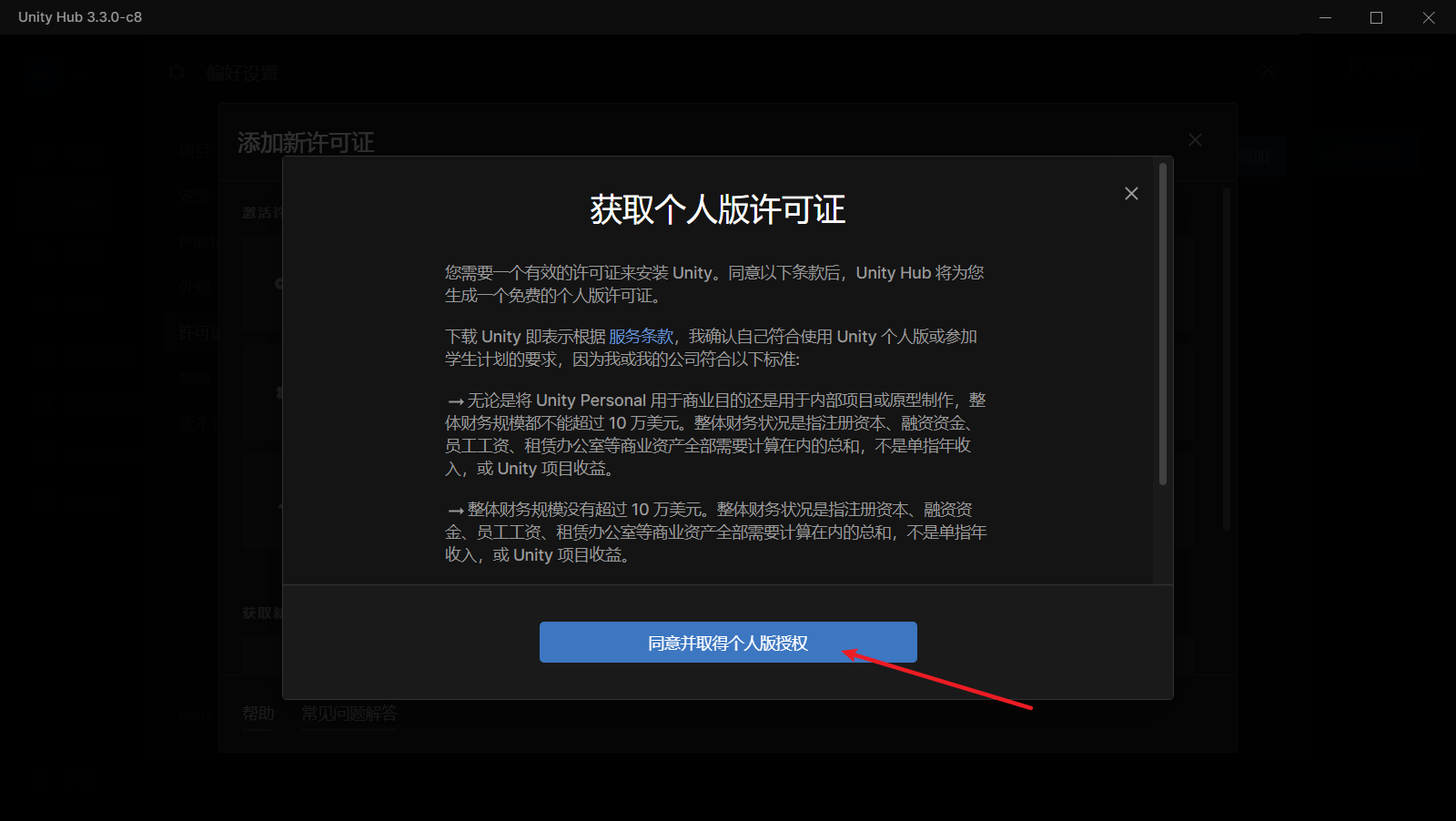Click the 获取个人版许可证 dialog title
This screenshot has height=821, width=1456.
718,209
